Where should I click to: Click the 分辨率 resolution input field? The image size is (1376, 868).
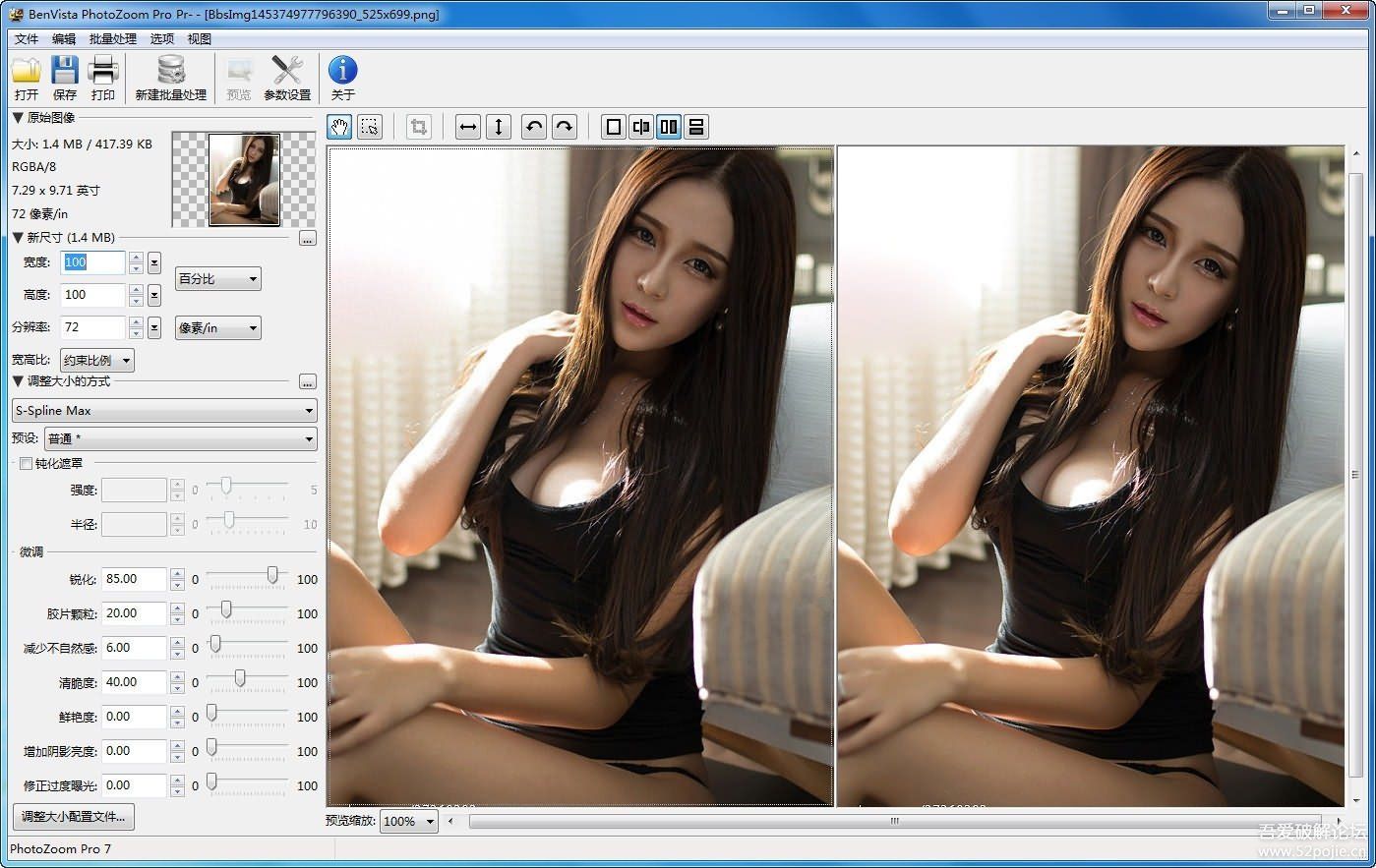coord(93,327)
